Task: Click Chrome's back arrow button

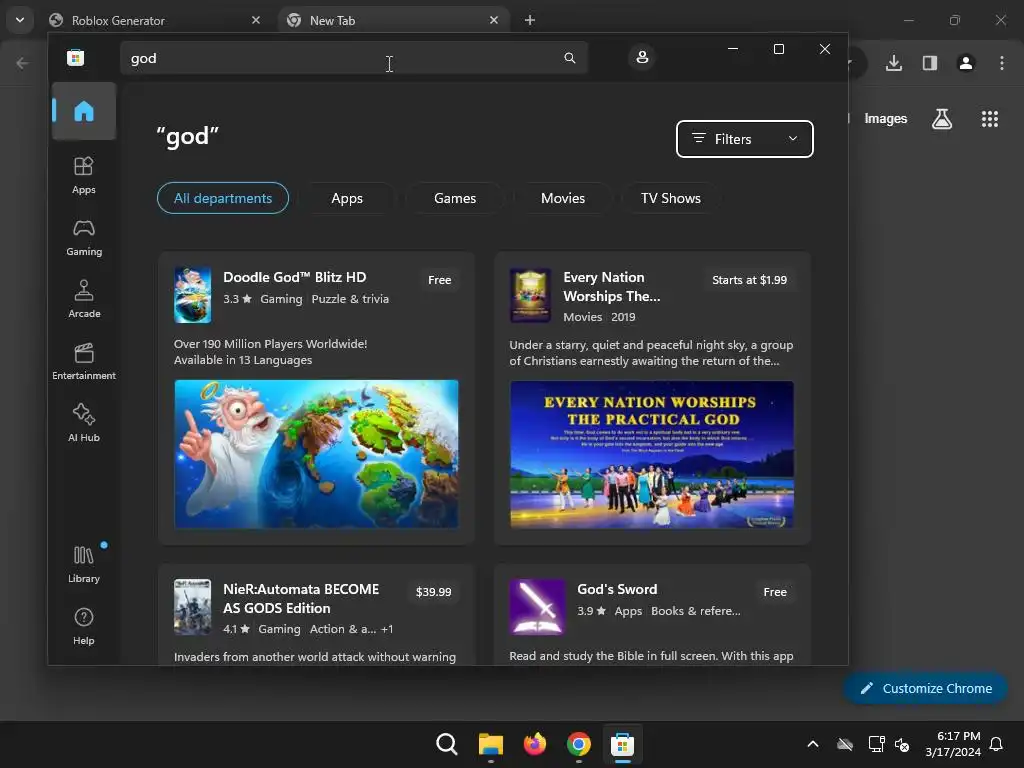Action: [x=22, y=63]
